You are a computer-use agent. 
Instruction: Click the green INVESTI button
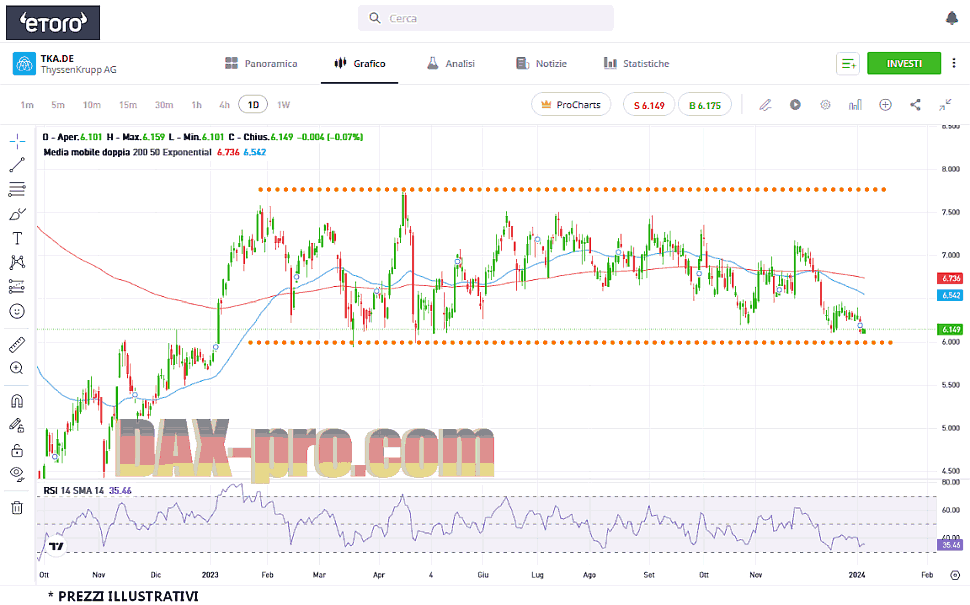point(904,64)
